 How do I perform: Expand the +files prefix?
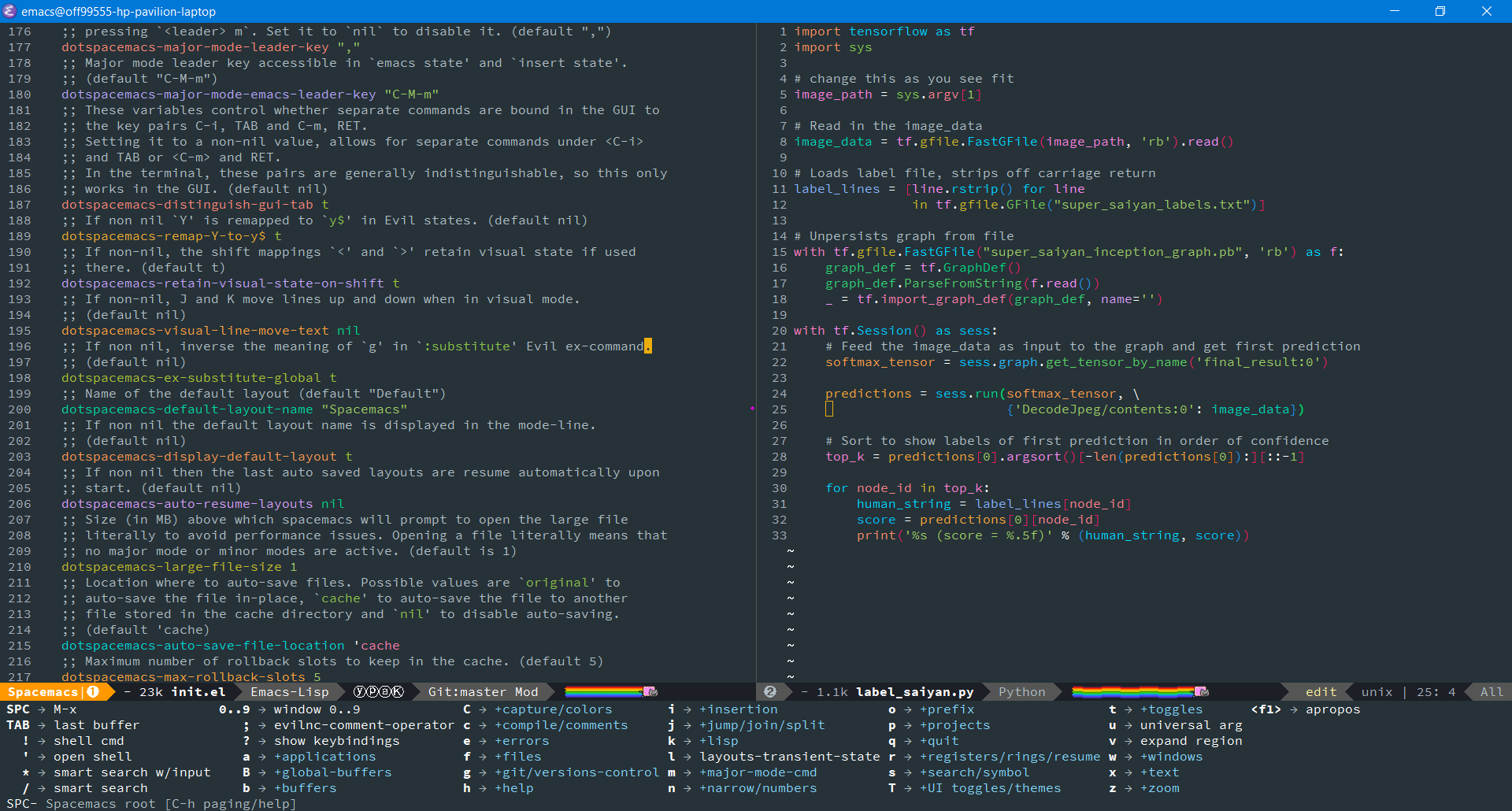[x=517, y=757]
